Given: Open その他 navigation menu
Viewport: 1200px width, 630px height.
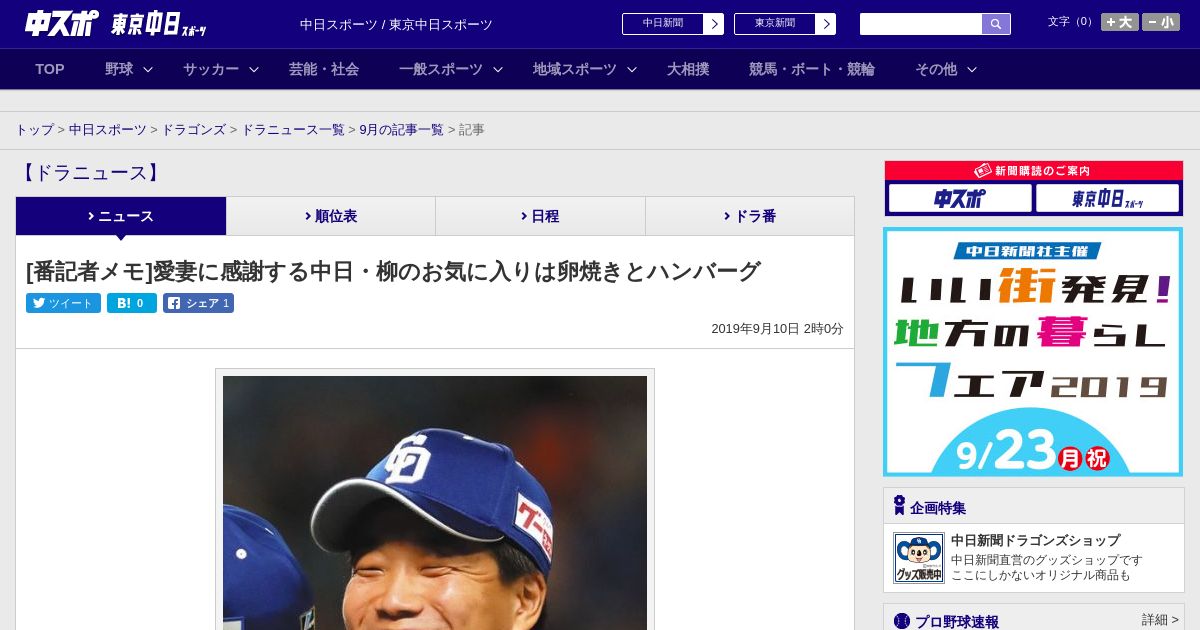Looking at the screenshot, I should coord(936,69).
